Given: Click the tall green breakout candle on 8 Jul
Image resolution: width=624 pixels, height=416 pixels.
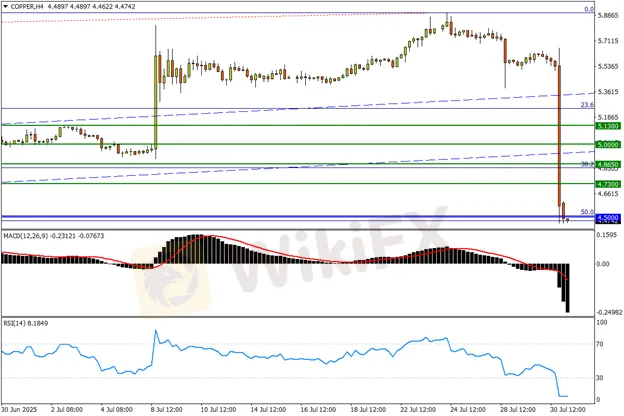Looking at the screenshot, I should point(156,102).
